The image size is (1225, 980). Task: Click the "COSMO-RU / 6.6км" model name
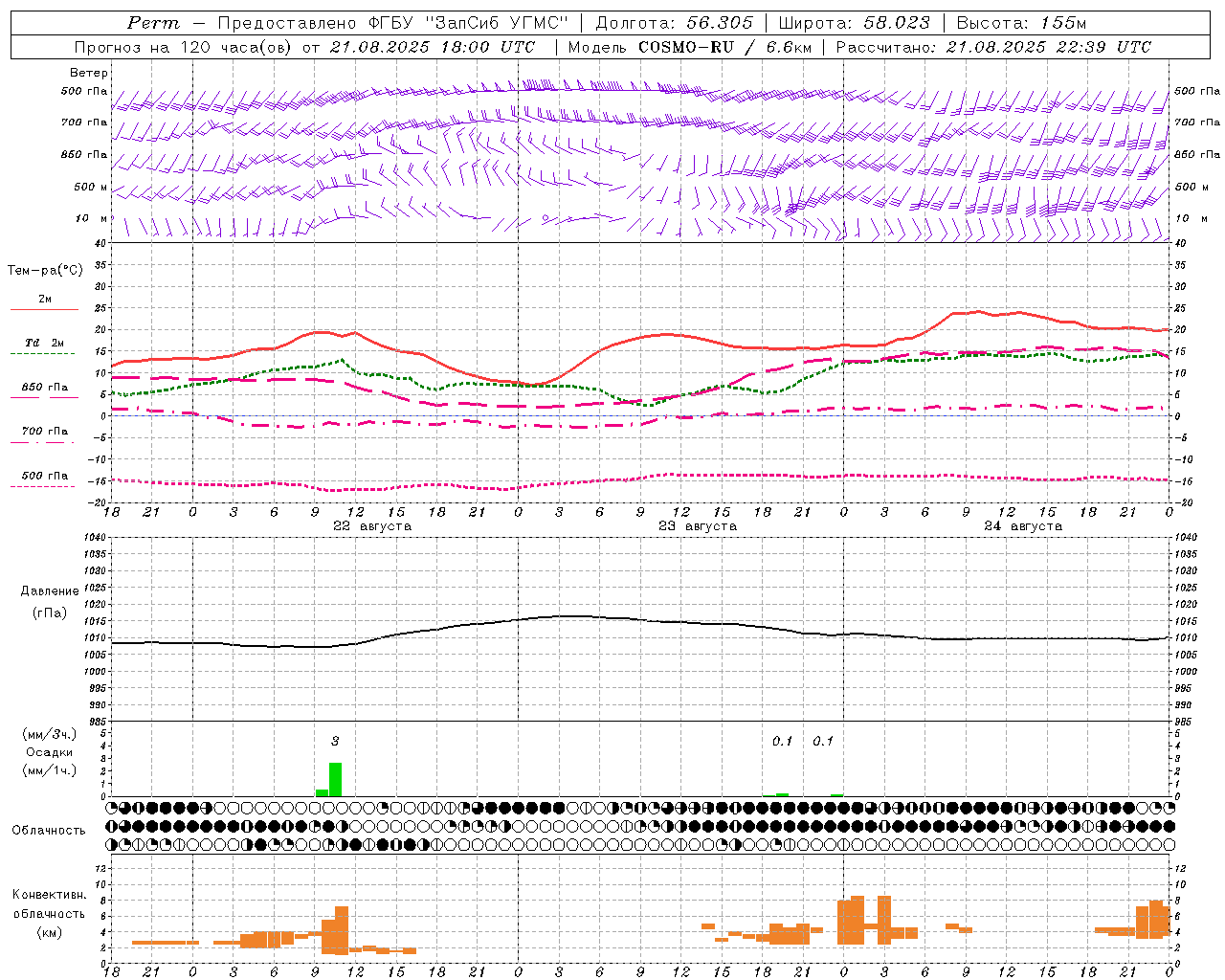(726, 47)
